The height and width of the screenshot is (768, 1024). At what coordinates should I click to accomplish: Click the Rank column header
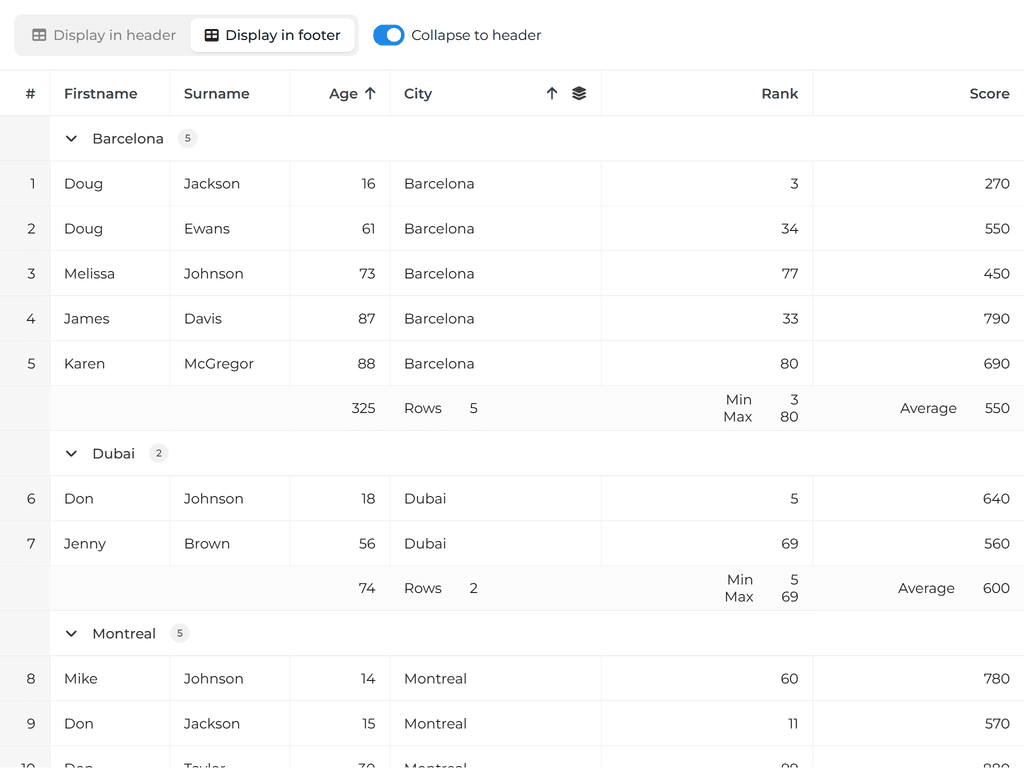tap(779, 94)
